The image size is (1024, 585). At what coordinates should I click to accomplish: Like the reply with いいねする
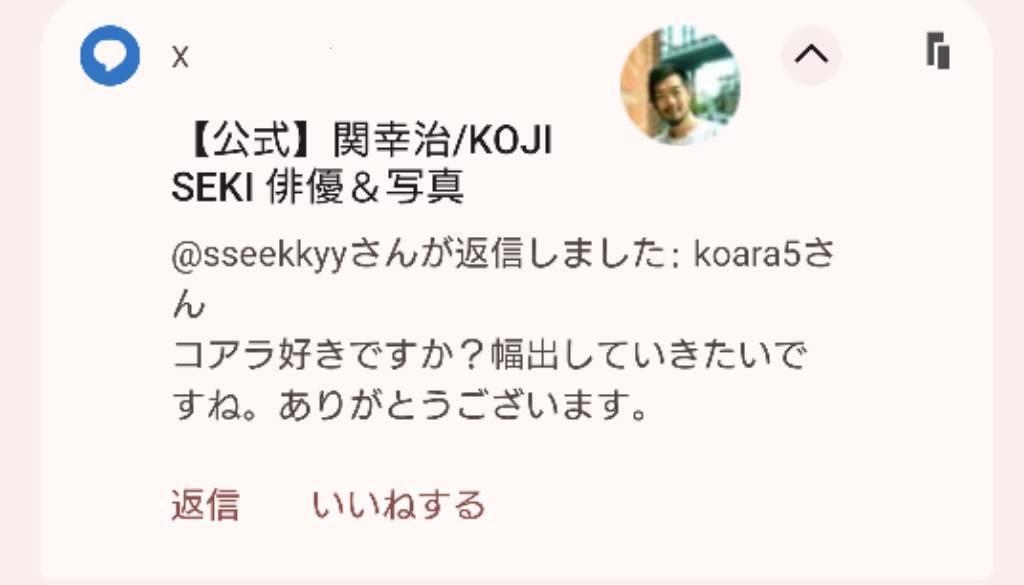(398, 505)
